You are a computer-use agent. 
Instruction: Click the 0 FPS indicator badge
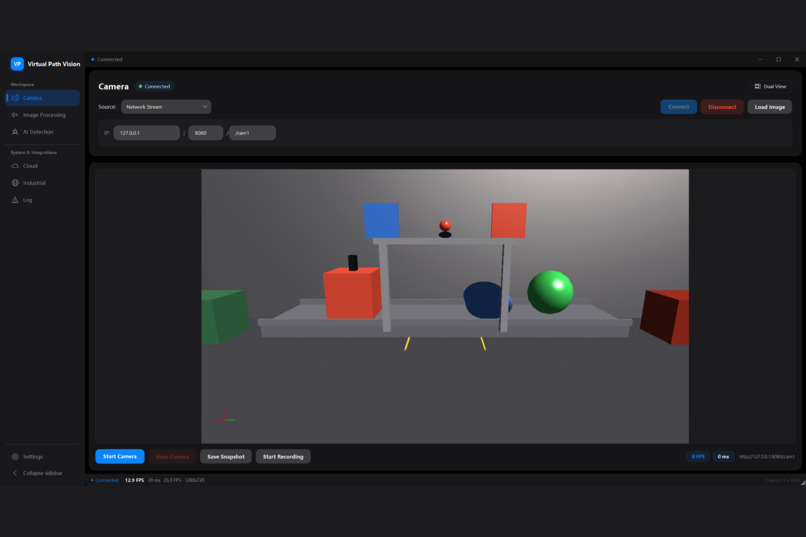pyautogui.click(x=698, y=456)
